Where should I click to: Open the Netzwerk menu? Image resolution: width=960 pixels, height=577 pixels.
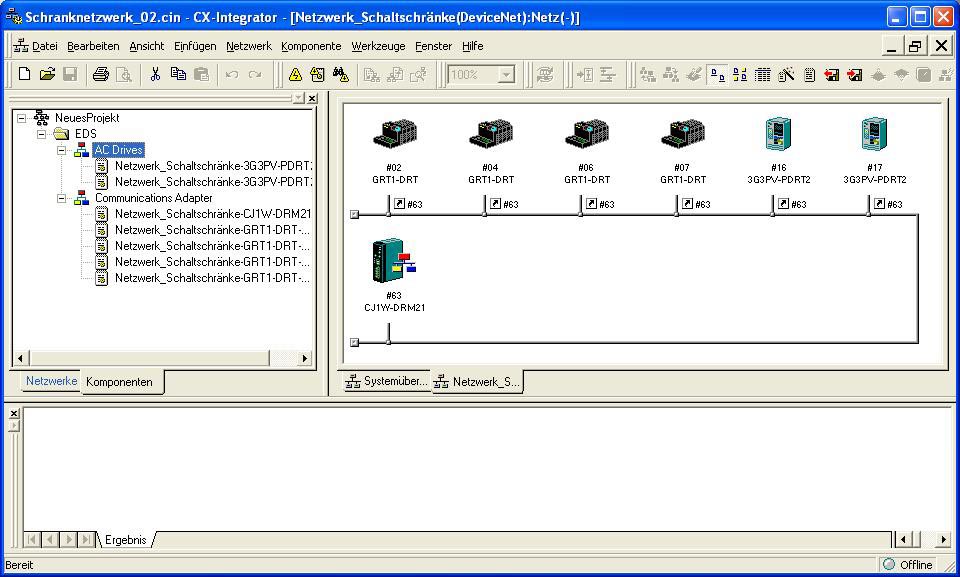pos(249,46)
